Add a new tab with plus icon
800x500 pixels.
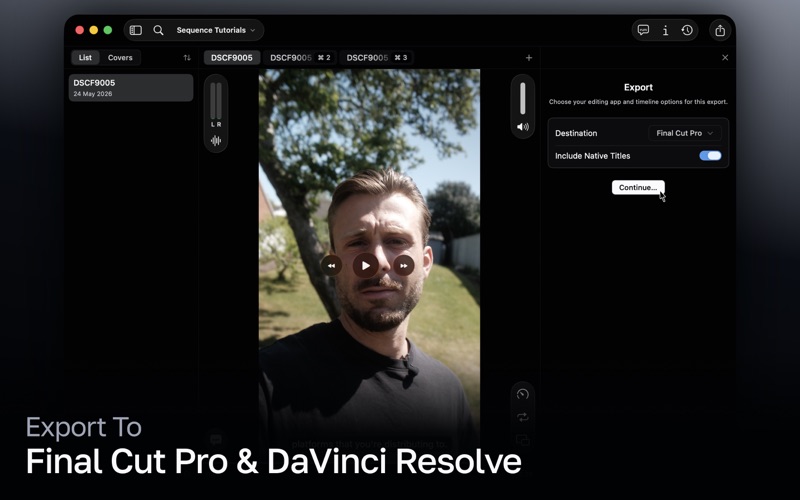[529, 58]
